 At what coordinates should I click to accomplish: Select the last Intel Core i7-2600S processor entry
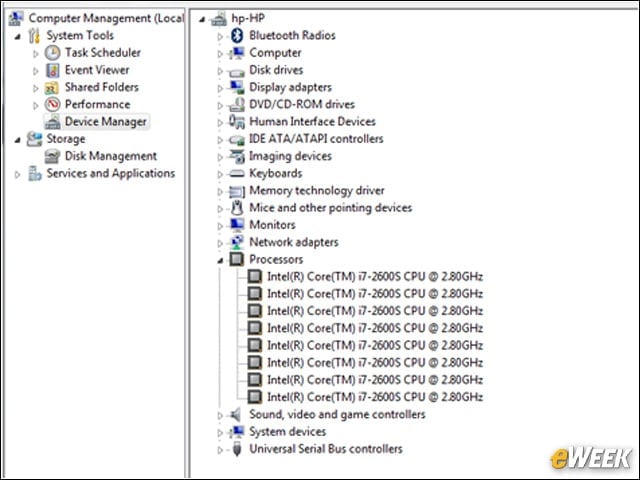375,397
